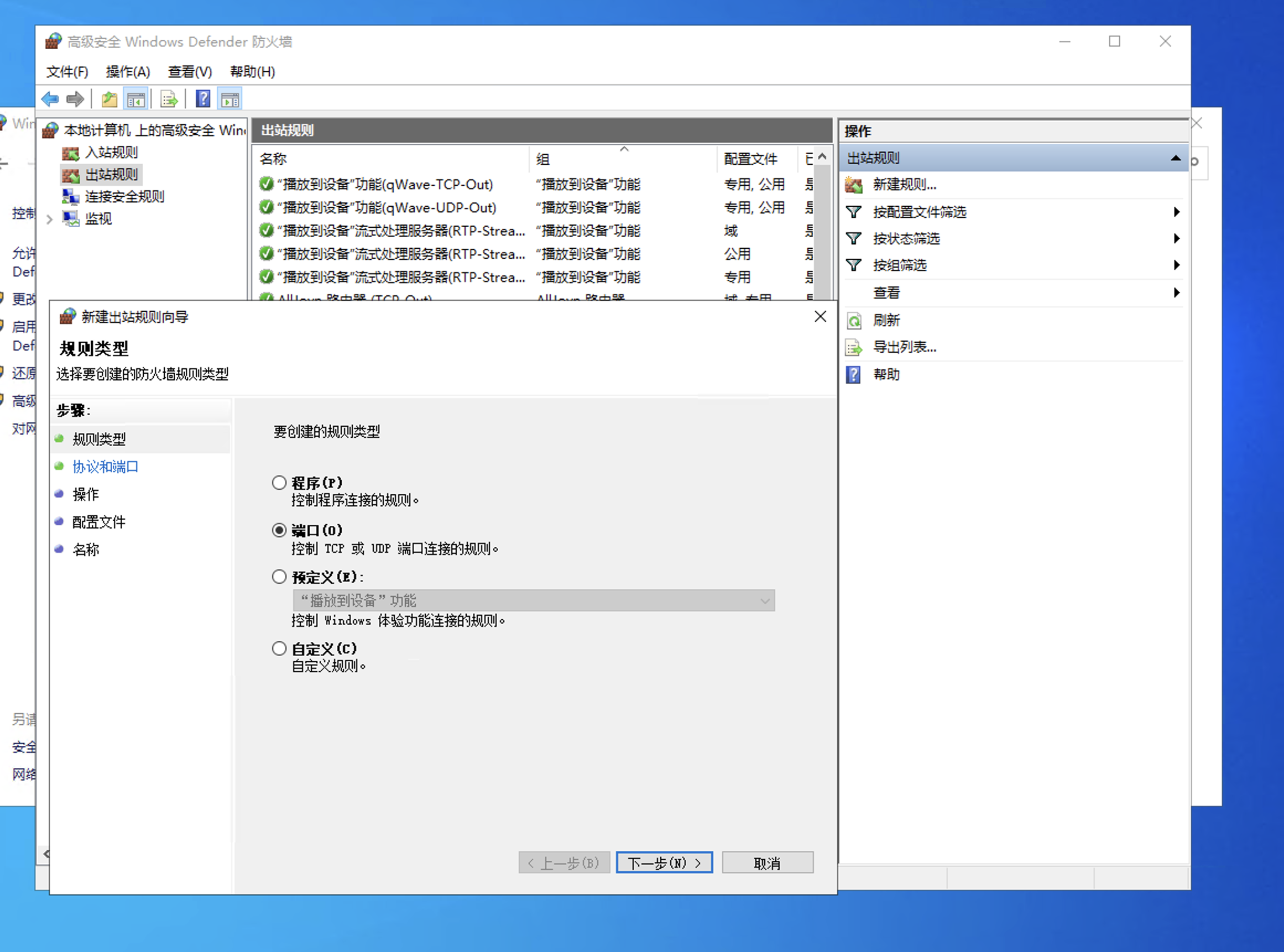1284x952 pixels.
Task: Select the root 本地计算机 上的高级安全 node
Action: click(x=154, y=130)
